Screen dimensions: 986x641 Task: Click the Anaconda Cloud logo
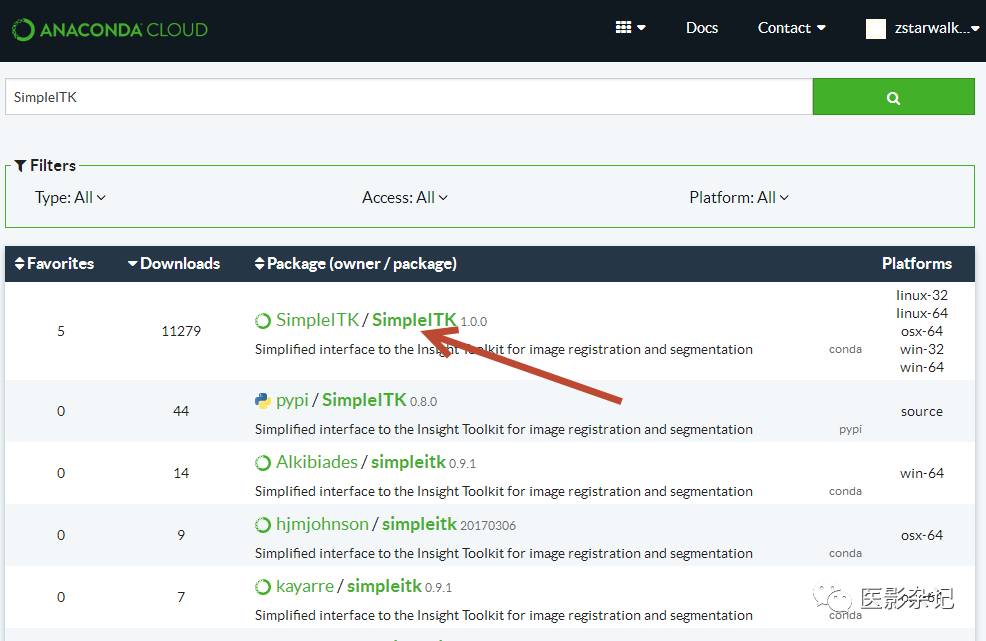(110, 29)
